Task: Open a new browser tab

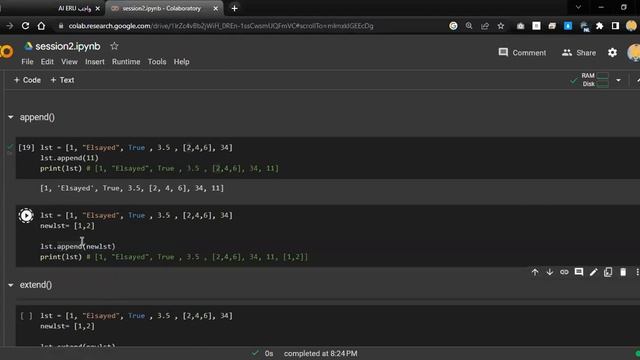Action: pyautogui.click(x=234, y=8)
